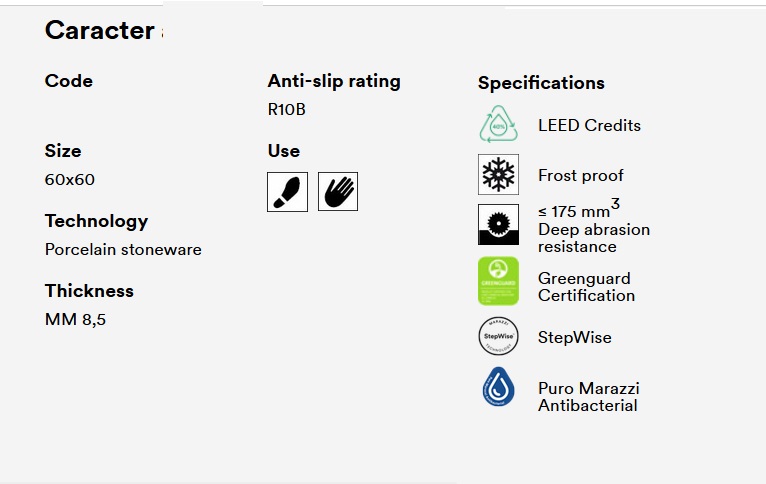Select the deep abrasion resistance saw icon
The width and height of the screenshot is (766, 484).
(x=498, y=225)
